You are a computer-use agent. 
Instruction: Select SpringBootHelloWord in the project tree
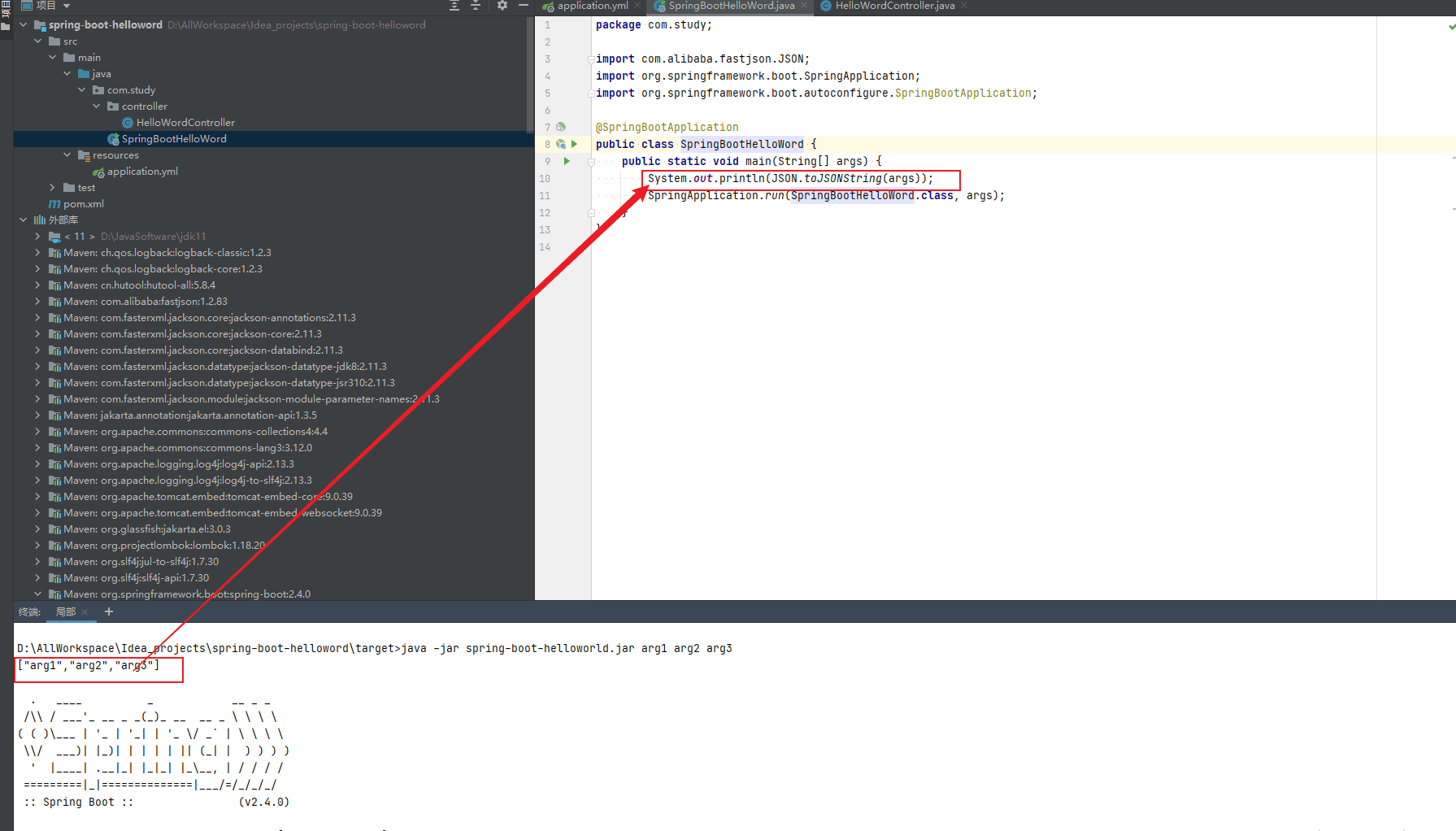click(x=174, y=139)
